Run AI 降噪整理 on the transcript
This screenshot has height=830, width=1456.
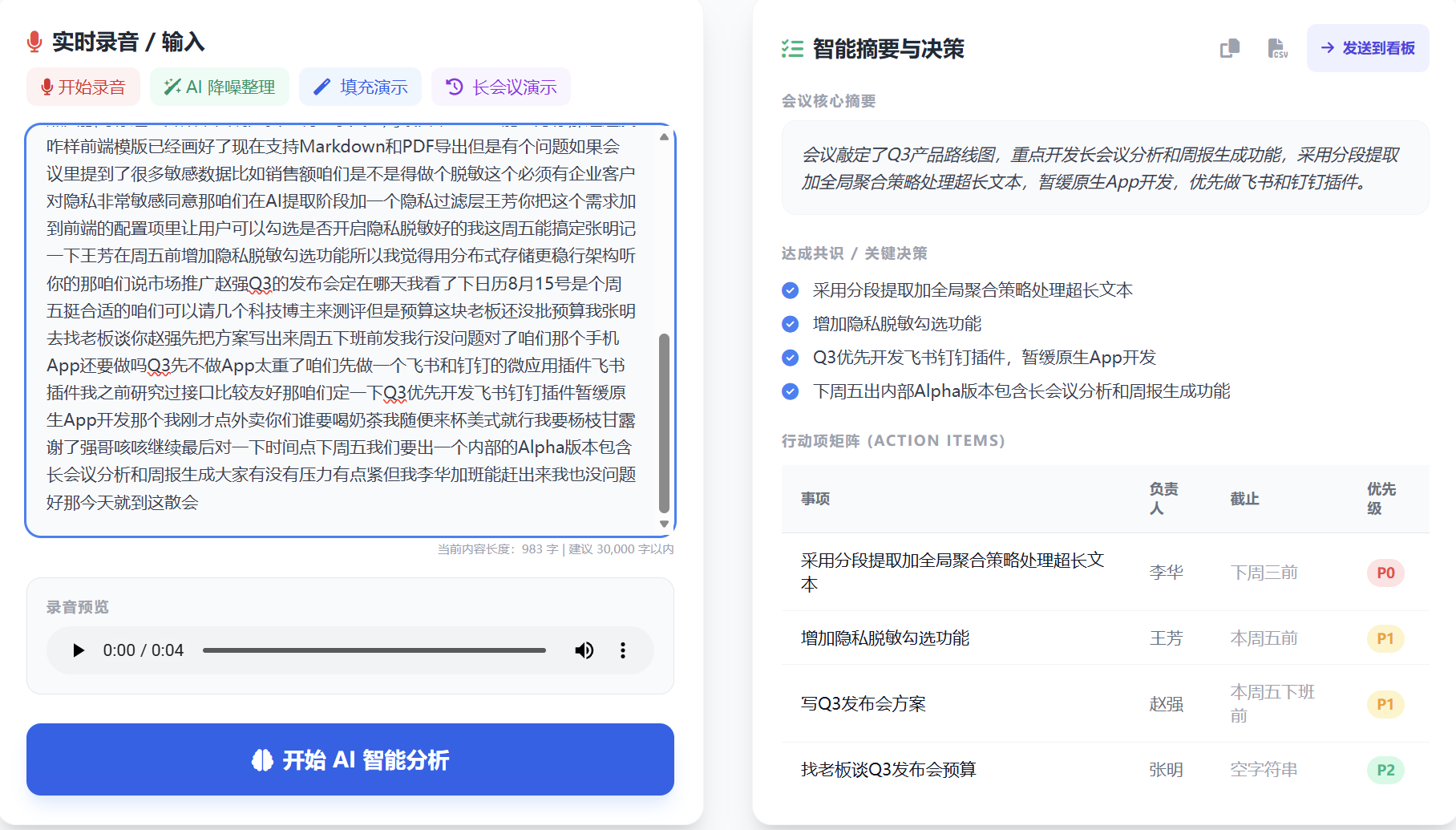click(220, 87)
